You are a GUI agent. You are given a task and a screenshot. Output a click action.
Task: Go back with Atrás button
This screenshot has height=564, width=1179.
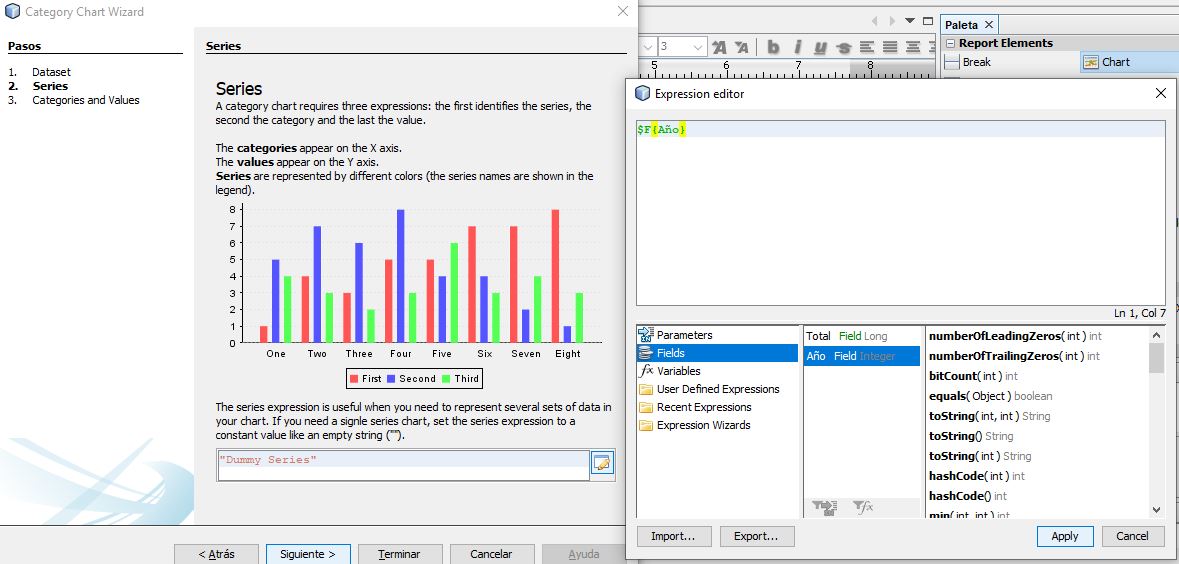pyautogui.click(x=217, y=554)
